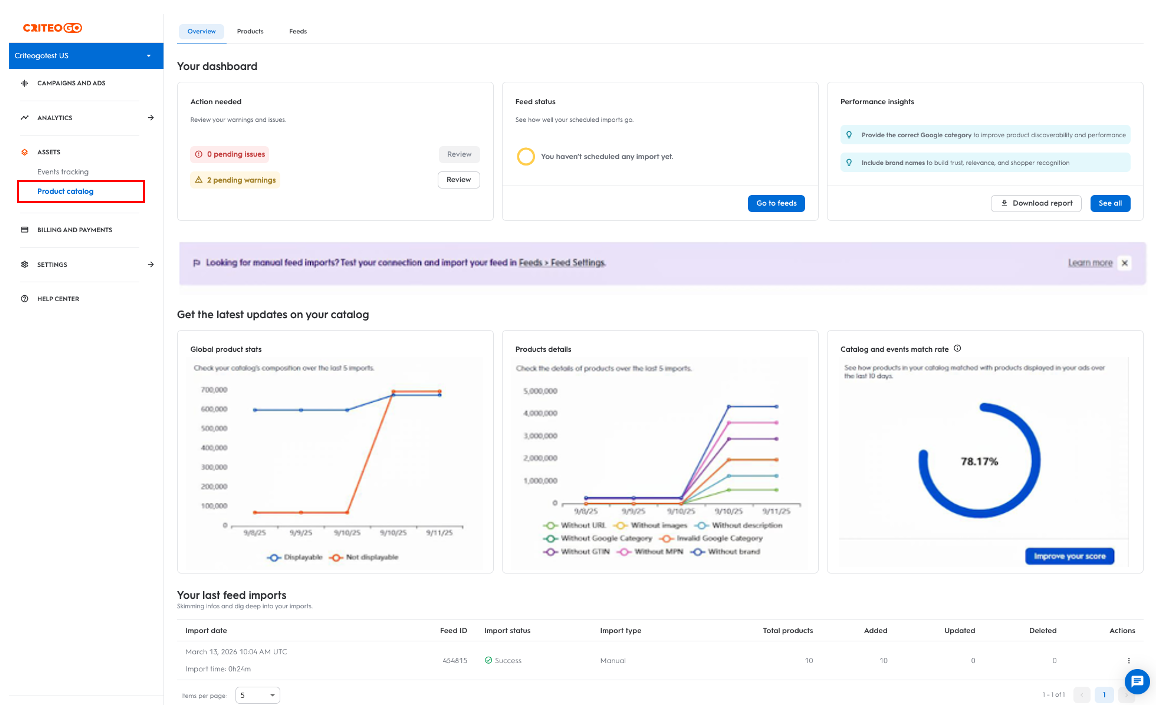Screen dimensions: 1170x726
Task: Toggle the Displayable series in chart legend
Action: (295, 557)
